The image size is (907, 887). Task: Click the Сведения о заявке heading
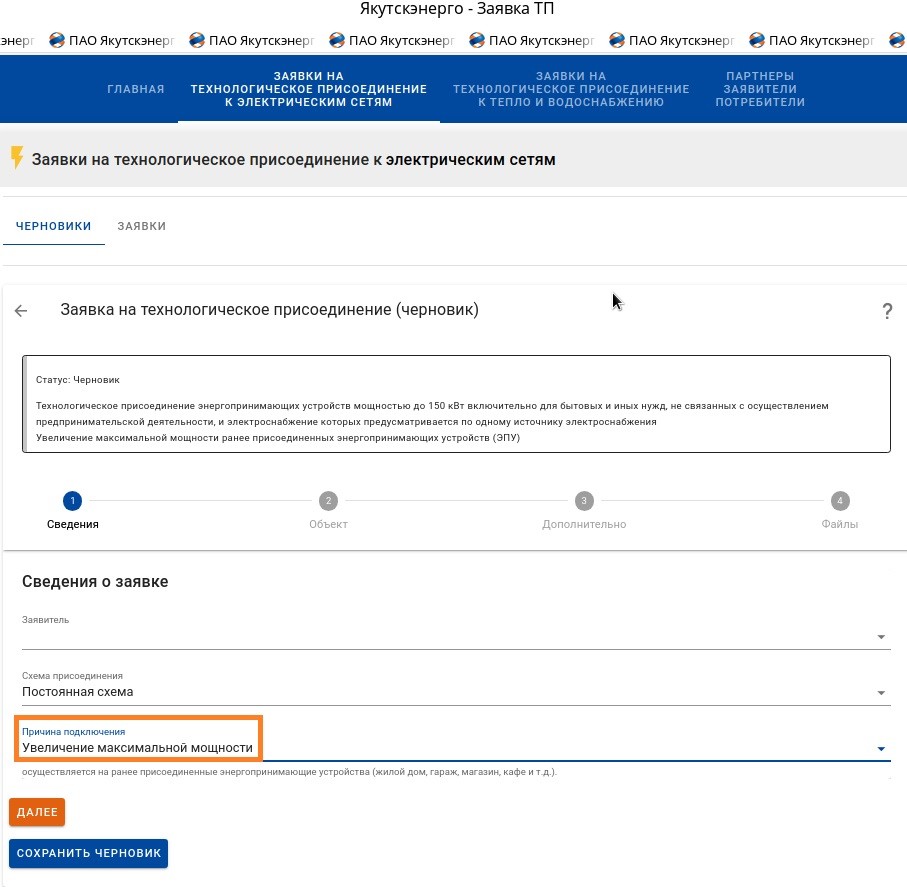click(95, 582)
